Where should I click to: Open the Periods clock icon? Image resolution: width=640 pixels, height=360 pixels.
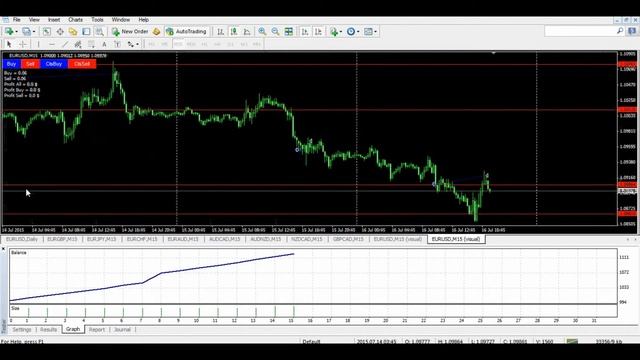pos(351,31)
